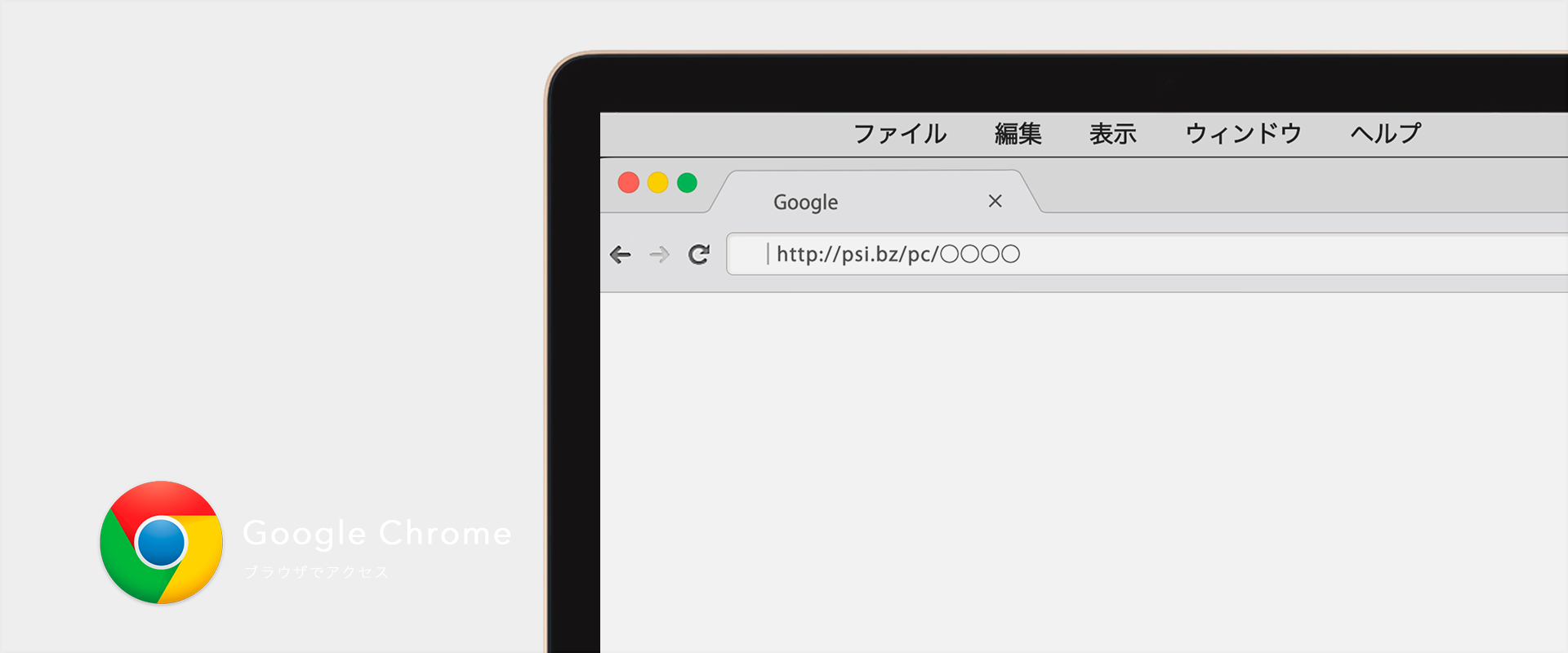Click the browser forward arrow

coord(659,255)
